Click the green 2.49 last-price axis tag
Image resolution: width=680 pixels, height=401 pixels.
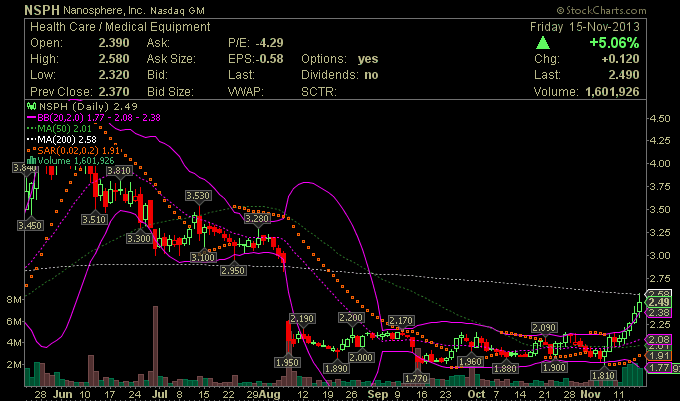(659, 302)
